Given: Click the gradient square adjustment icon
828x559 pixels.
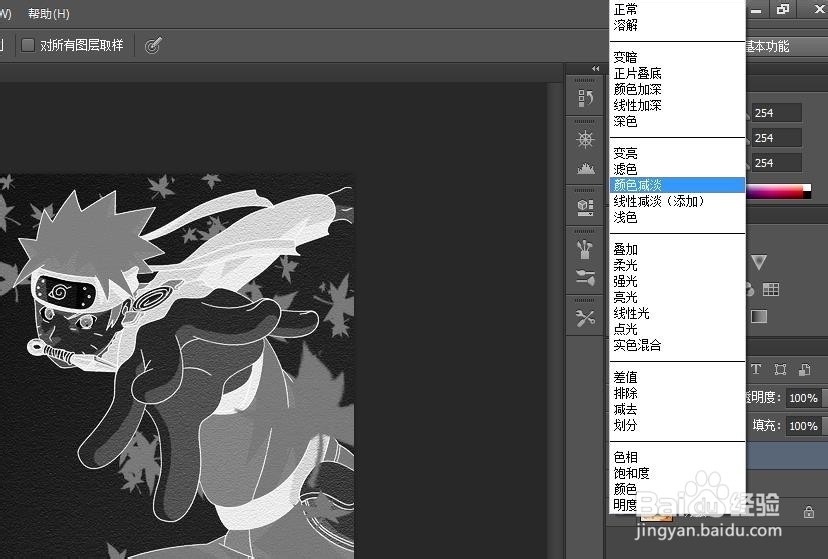Looking at the screenshot, I should click(759, 317).
